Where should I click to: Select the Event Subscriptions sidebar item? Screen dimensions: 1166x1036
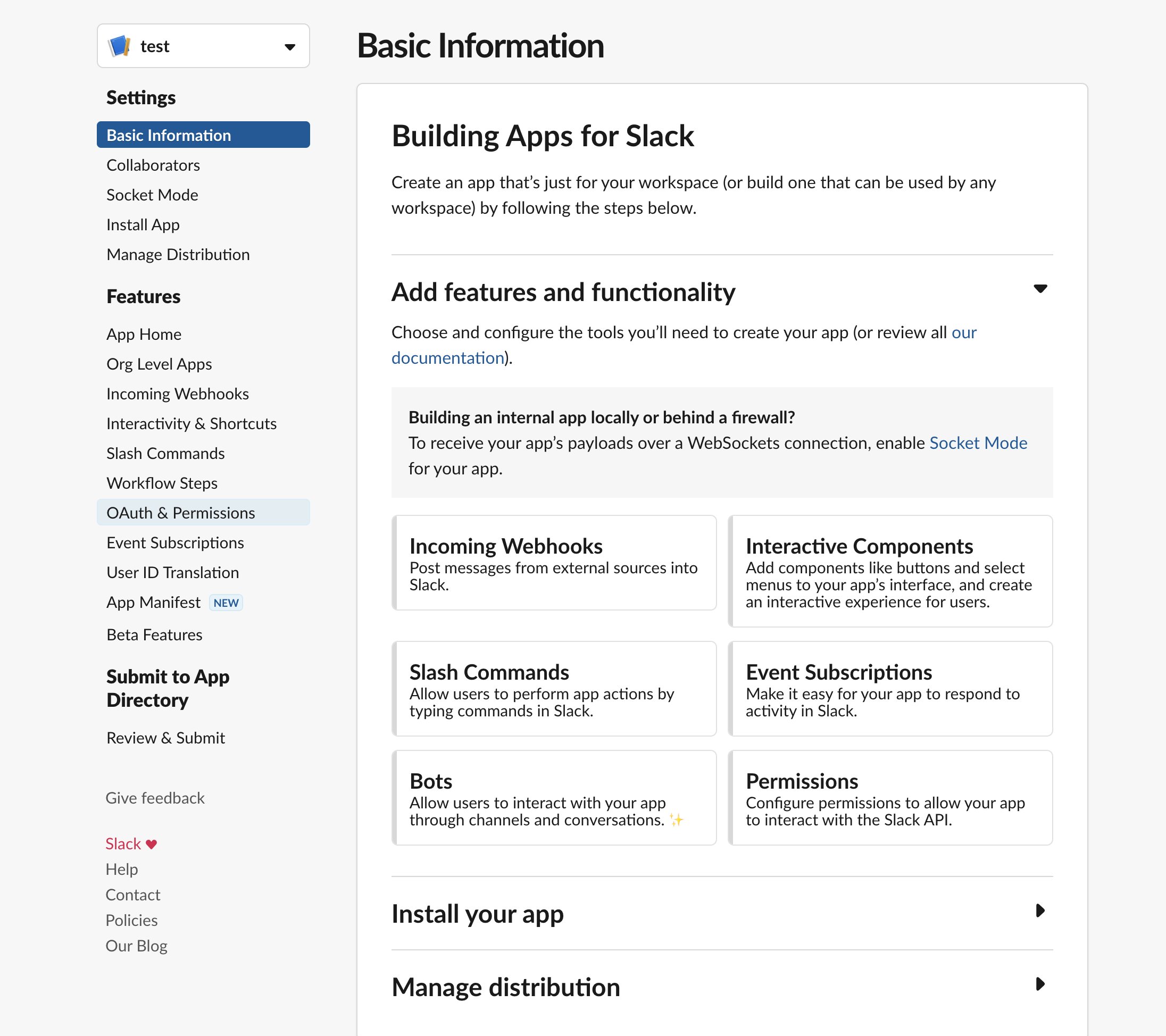(x=174, y=542)
